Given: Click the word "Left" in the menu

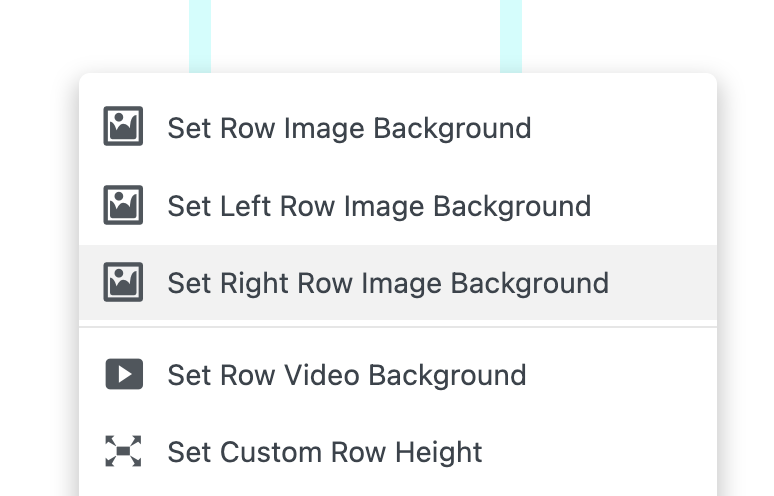Looking at the screenshot, I should click(240, 206).
